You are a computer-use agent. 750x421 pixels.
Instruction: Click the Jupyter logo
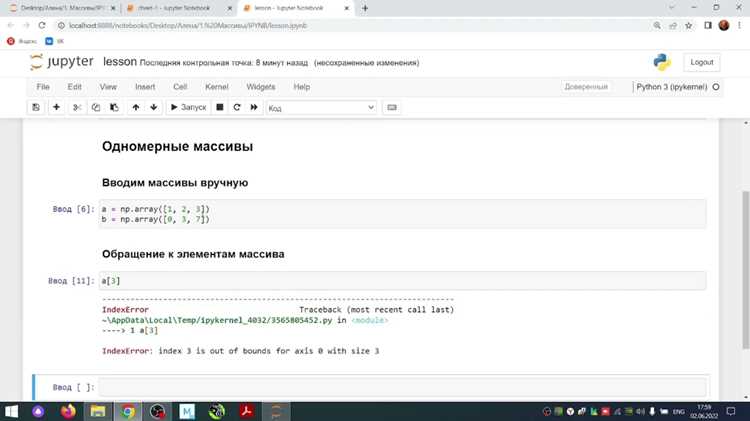pos(61,62)
